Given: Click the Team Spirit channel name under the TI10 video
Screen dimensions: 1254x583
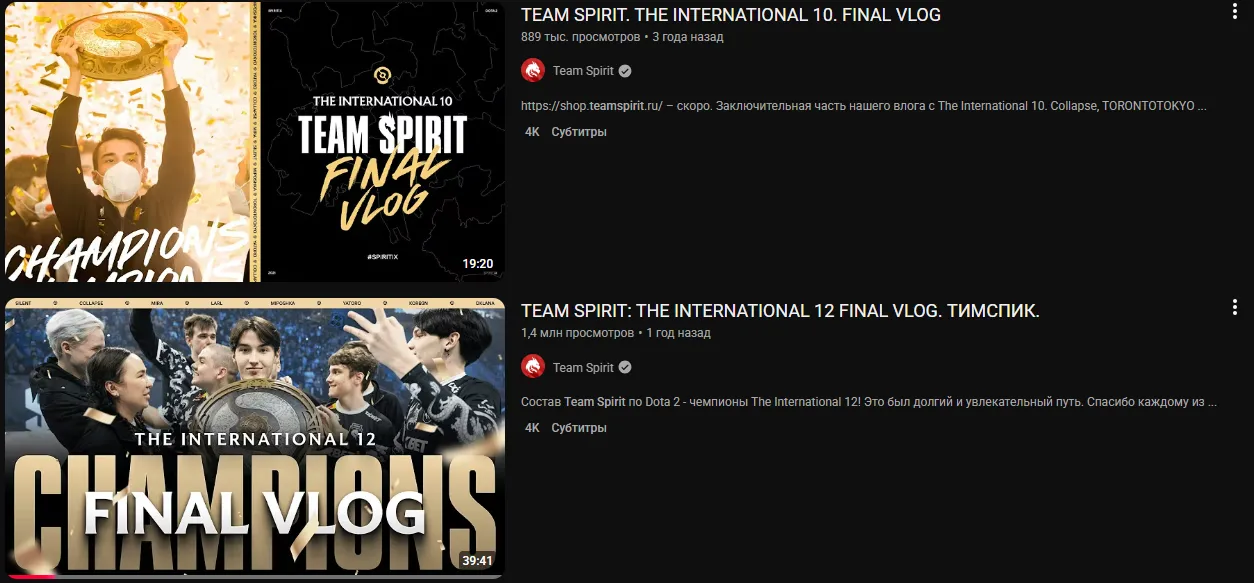Looking at the screenshot, I should [583, 71].
